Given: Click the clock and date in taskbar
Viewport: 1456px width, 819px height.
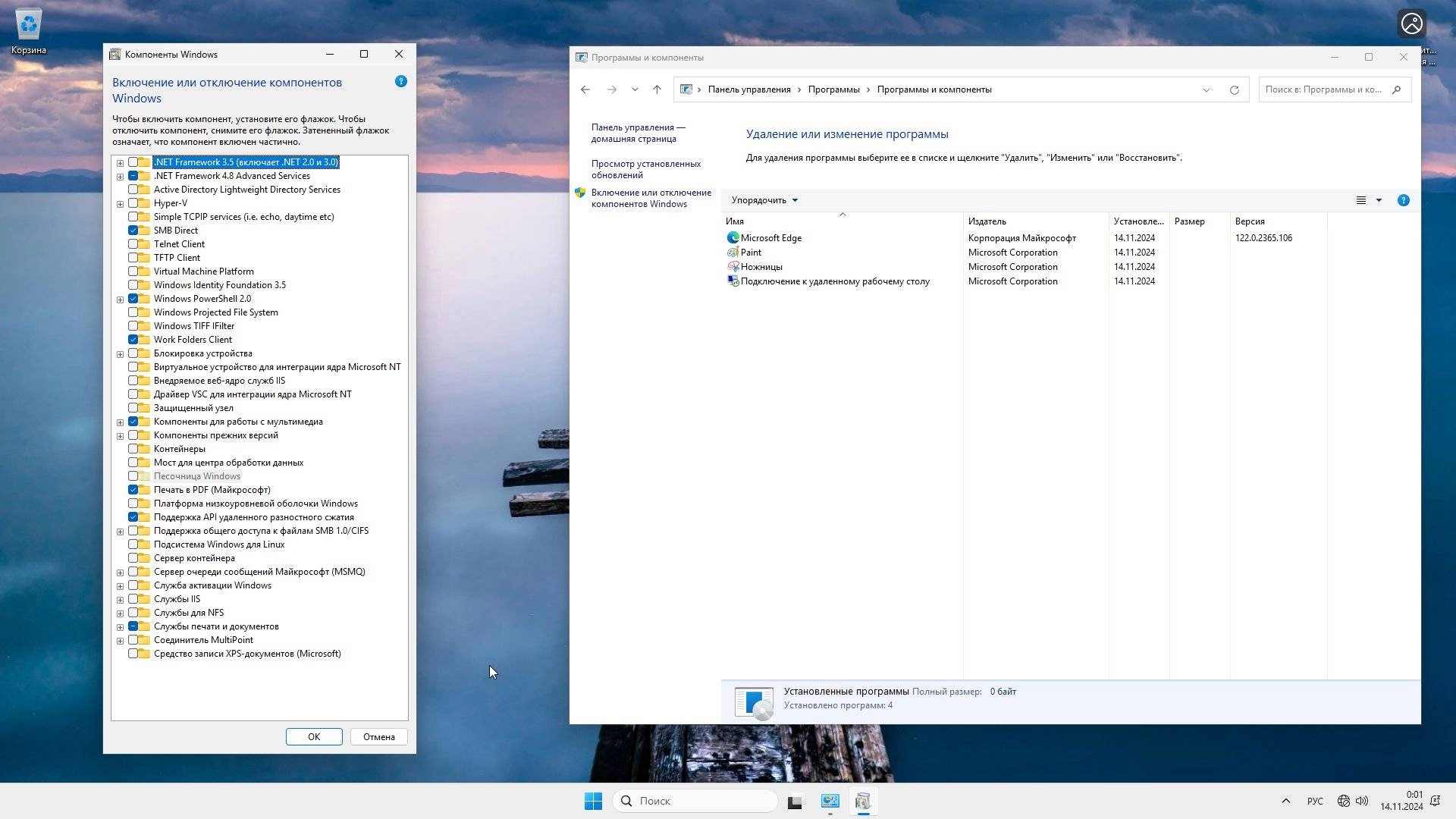Looking at the screenshot, I should click(1401, 801).
